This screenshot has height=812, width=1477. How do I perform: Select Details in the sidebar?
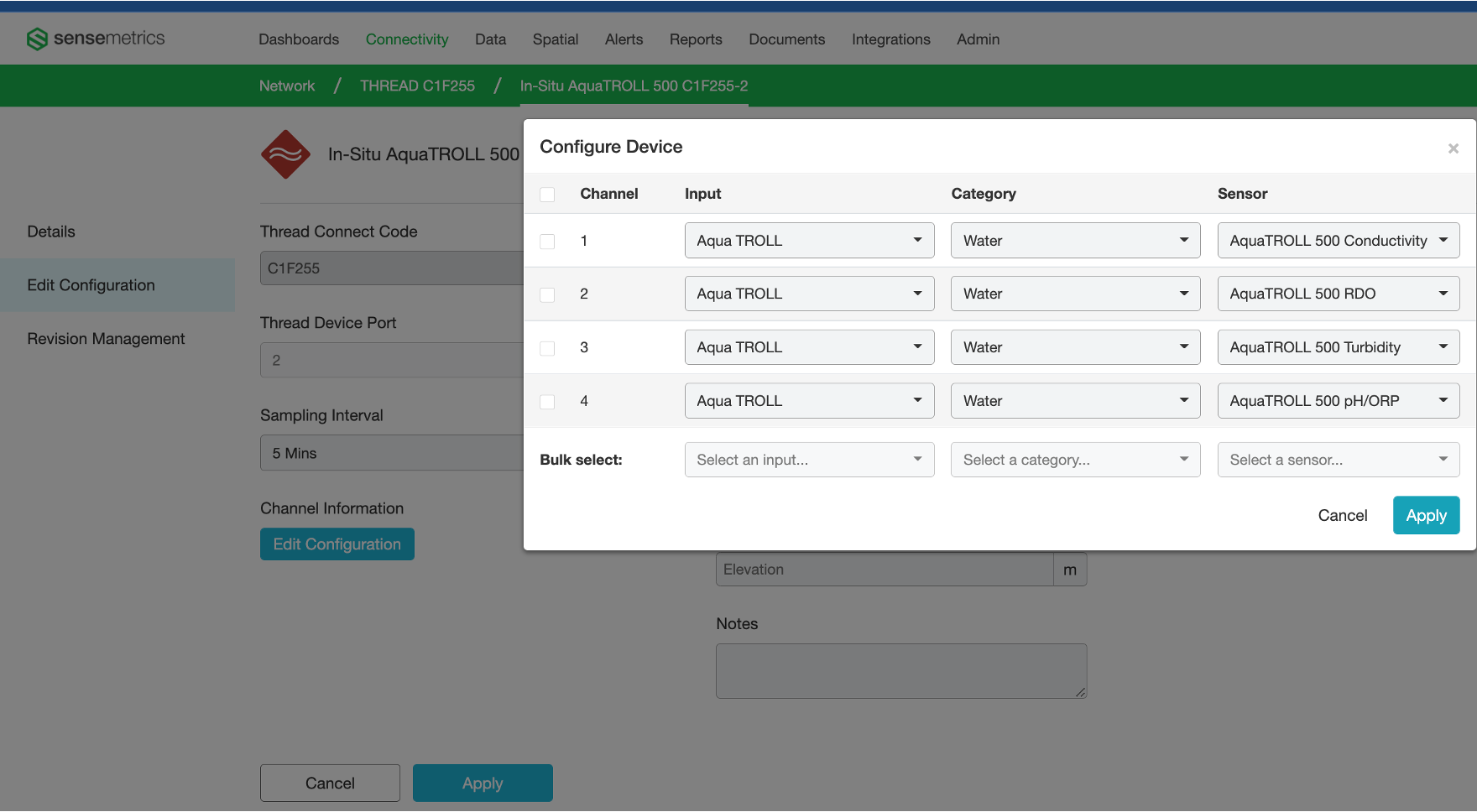tap(51, 232)
